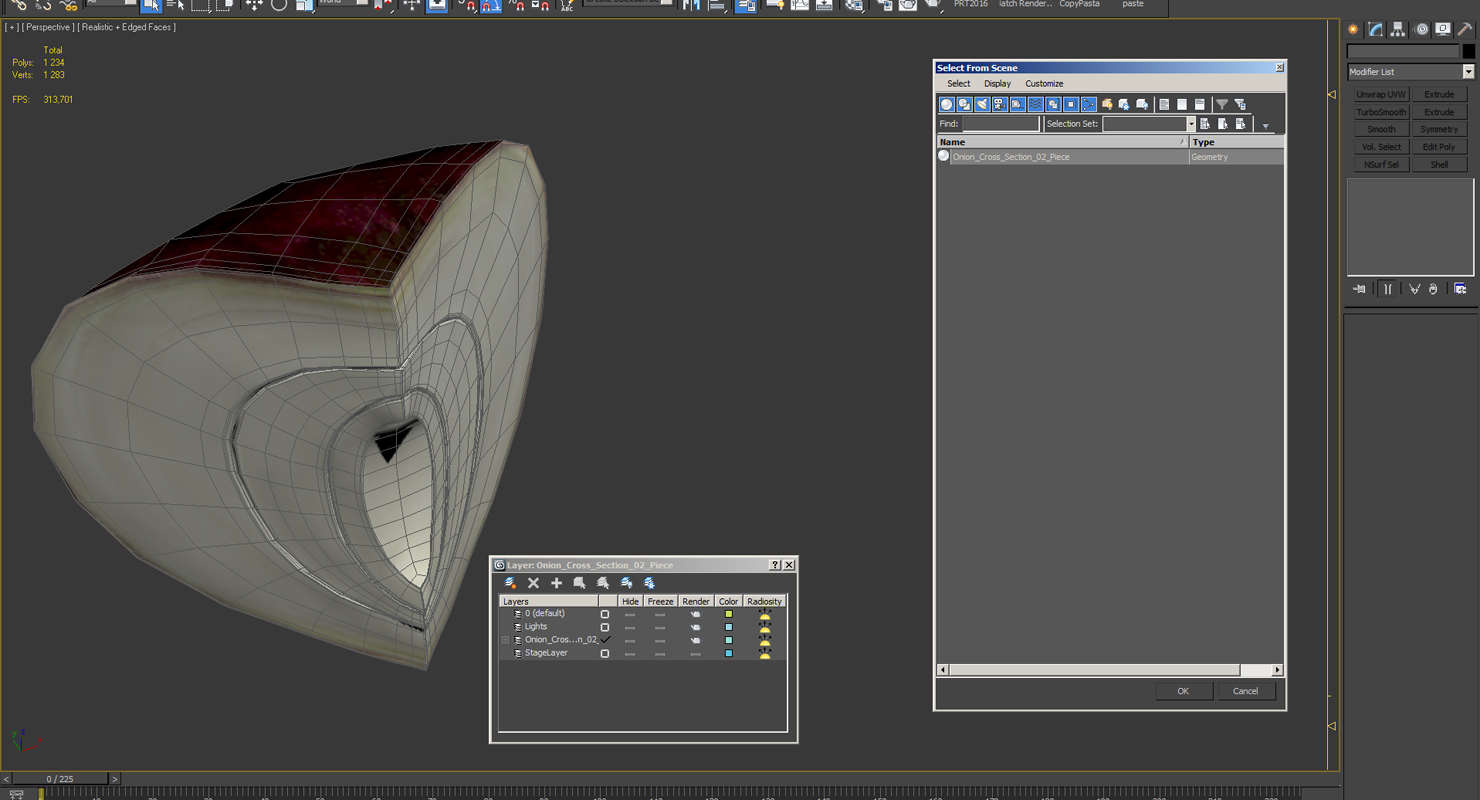Click the object color swatch beside name field

(1468, 51)
